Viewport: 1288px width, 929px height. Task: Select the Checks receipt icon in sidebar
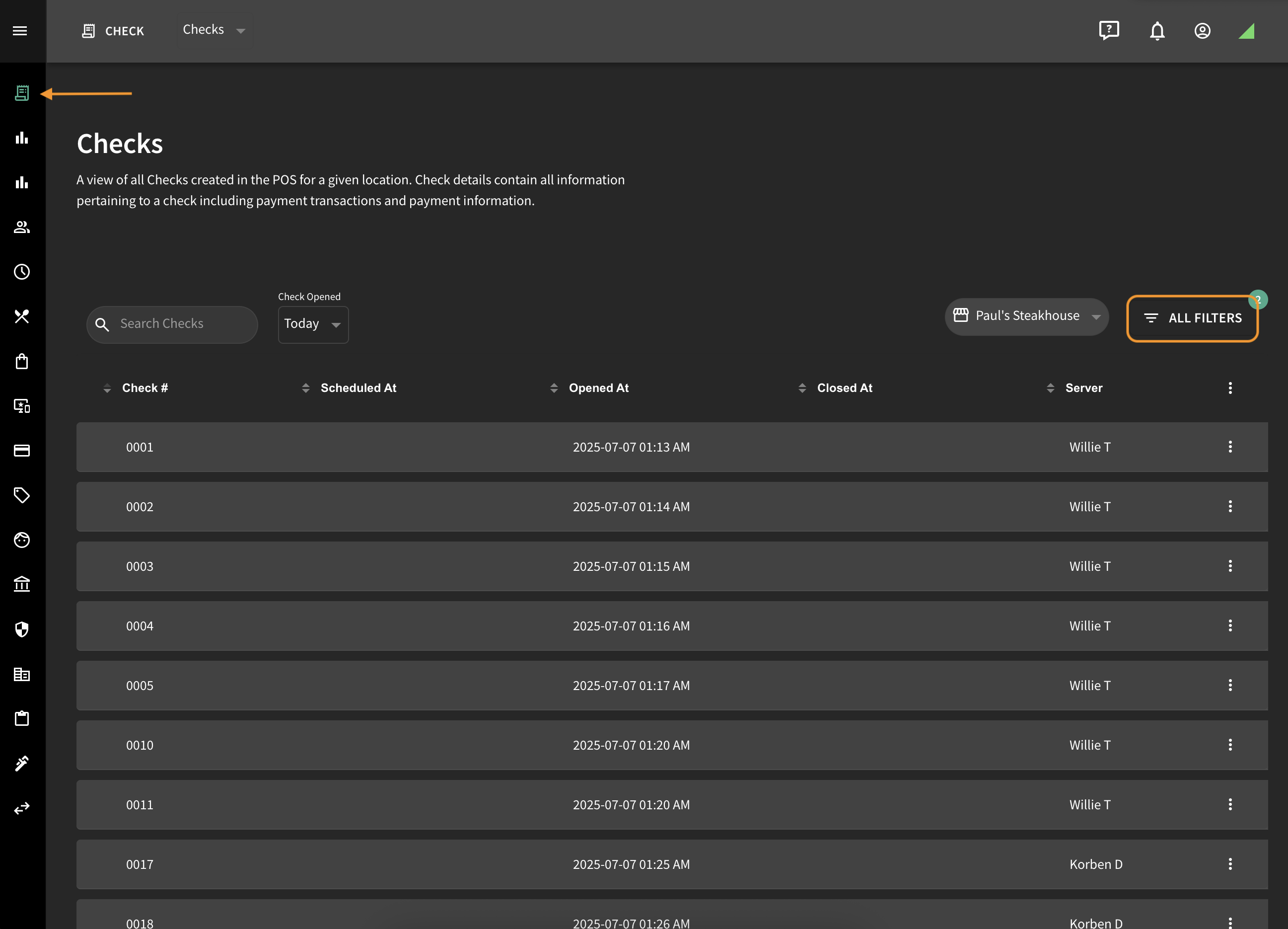pos(21,93)
